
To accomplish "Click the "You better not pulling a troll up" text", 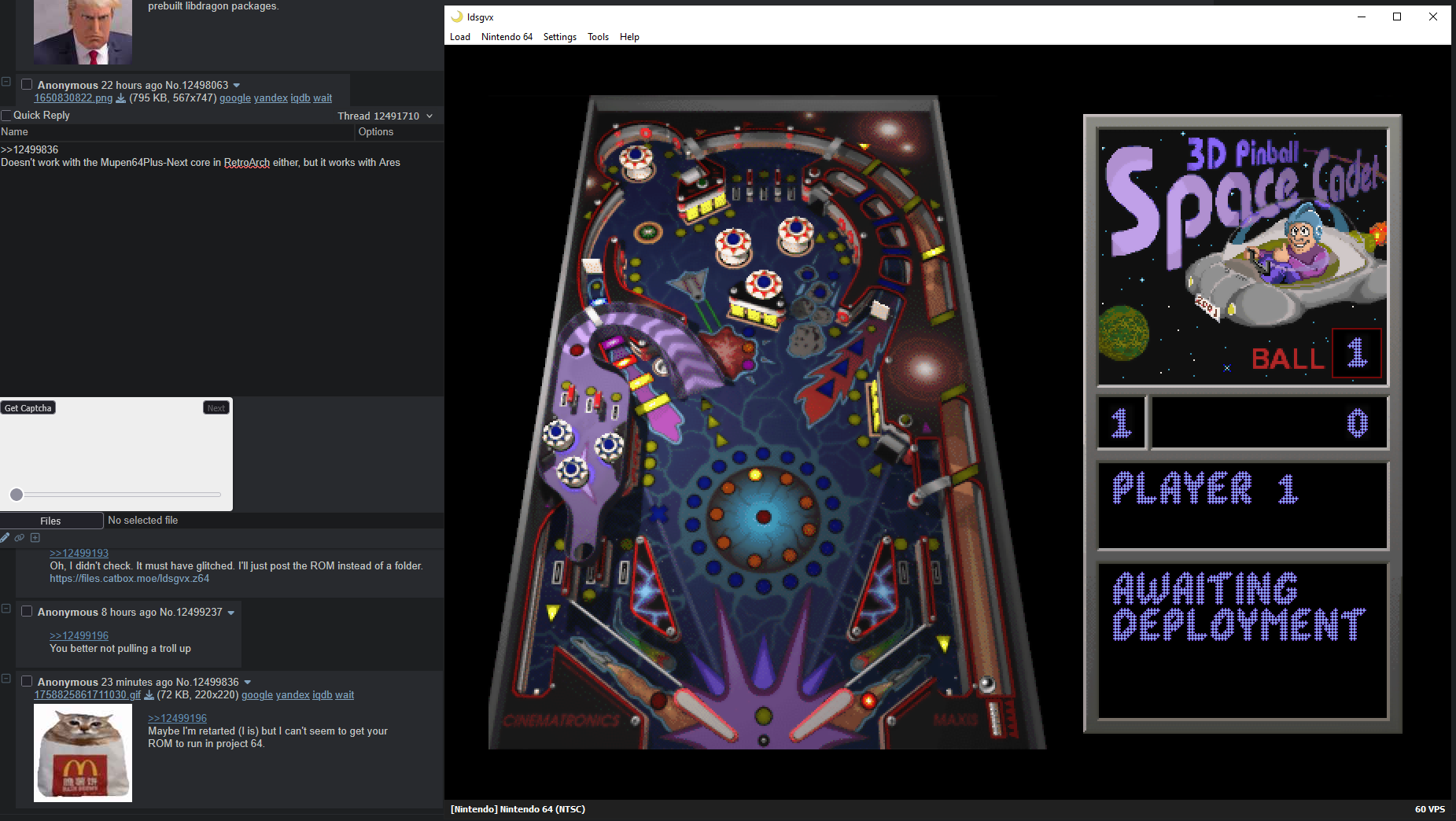I will pos(120,649).
